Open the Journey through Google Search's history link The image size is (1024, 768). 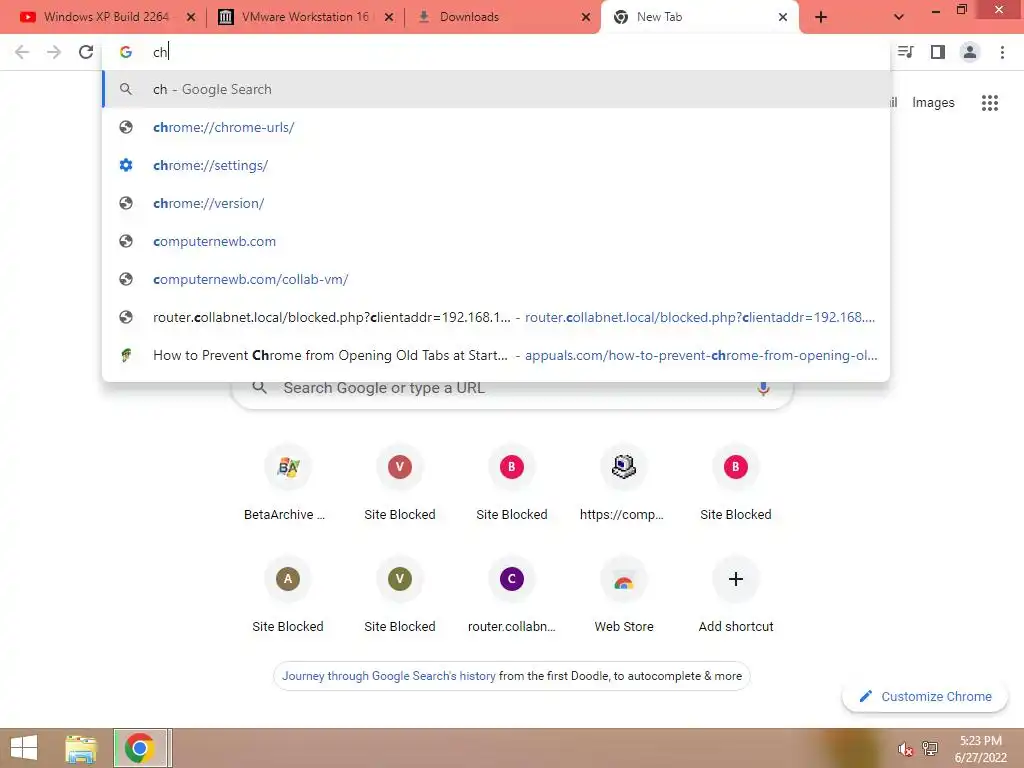point(389,676)
